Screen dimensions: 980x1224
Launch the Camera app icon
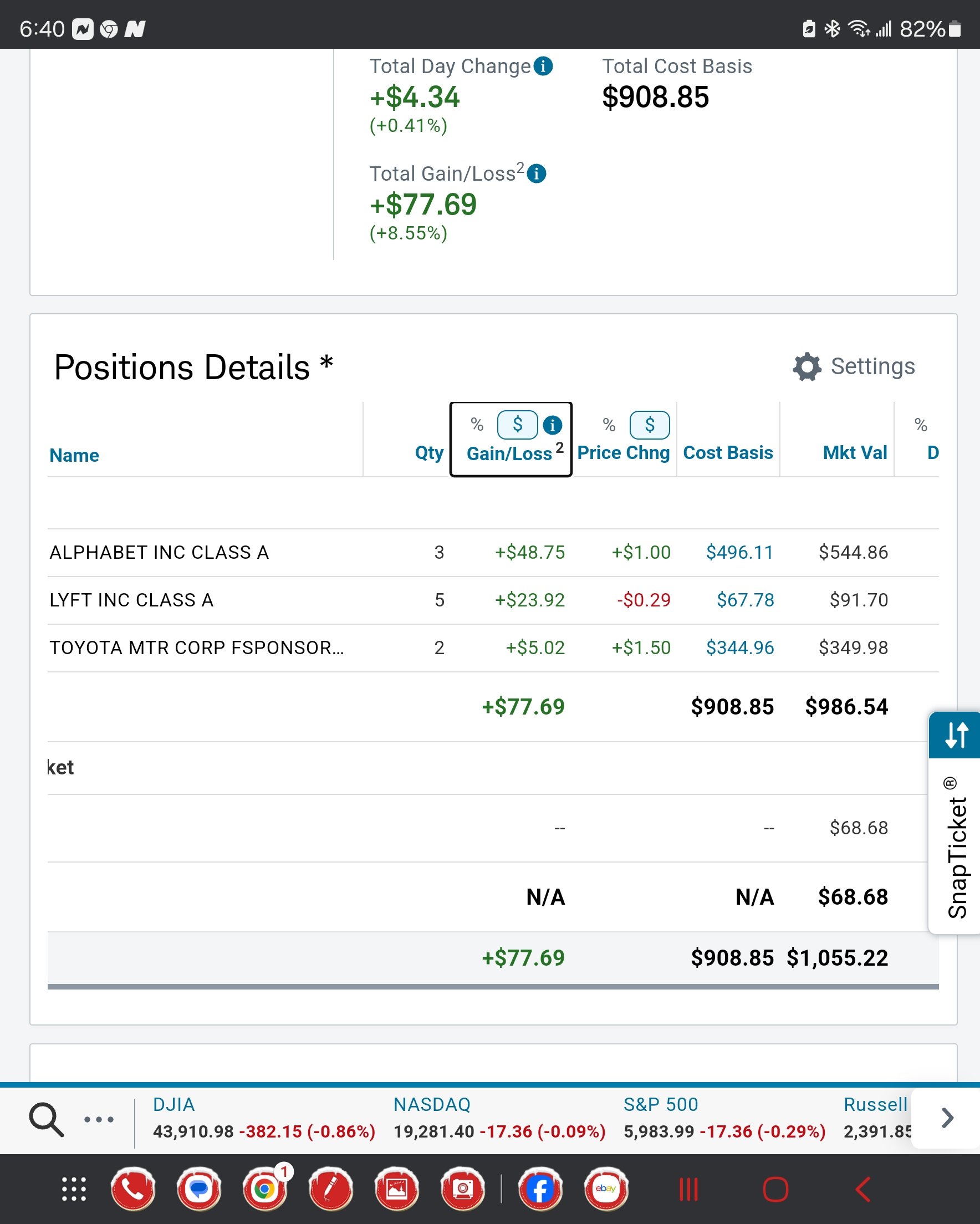[x=462, y=1189]
